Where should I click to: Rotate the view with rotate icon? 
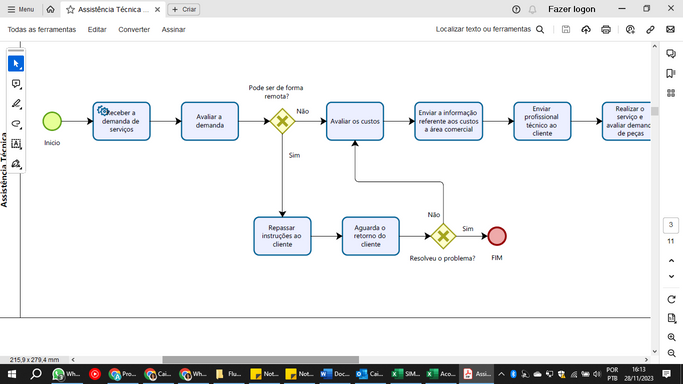tap(671, 300)
